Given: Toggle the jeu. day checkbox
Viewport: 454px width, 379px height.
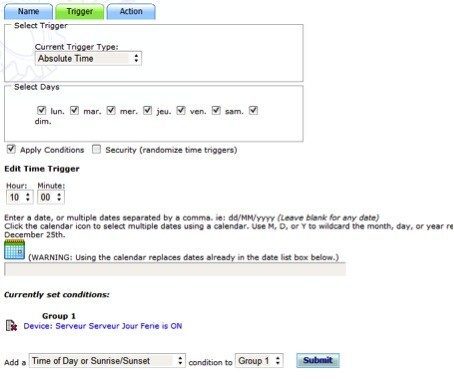Looking at the screenshot, I should pyautogui.click(x=147, y=110).
